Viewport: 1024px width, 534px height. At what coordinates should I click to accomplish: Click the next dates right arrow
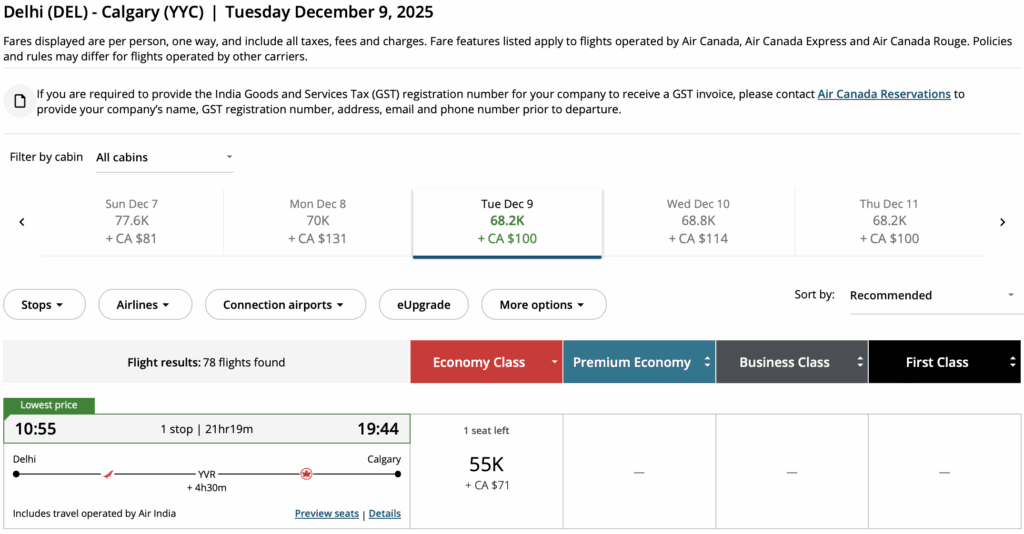click(x=1002, y=222)
